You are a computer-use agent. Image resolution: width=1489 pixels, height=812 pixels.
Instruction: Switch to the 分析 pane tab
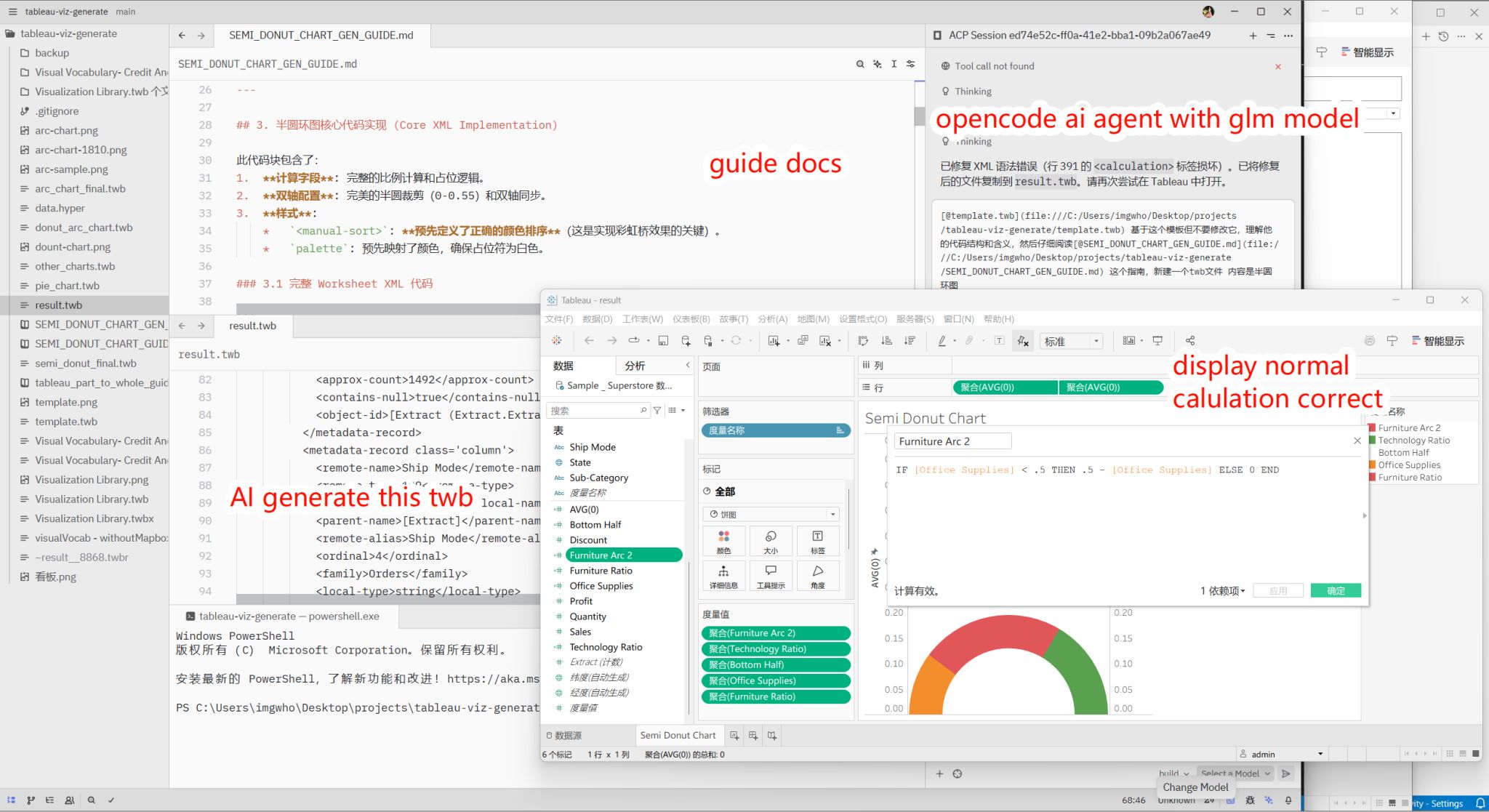[635, 366]
